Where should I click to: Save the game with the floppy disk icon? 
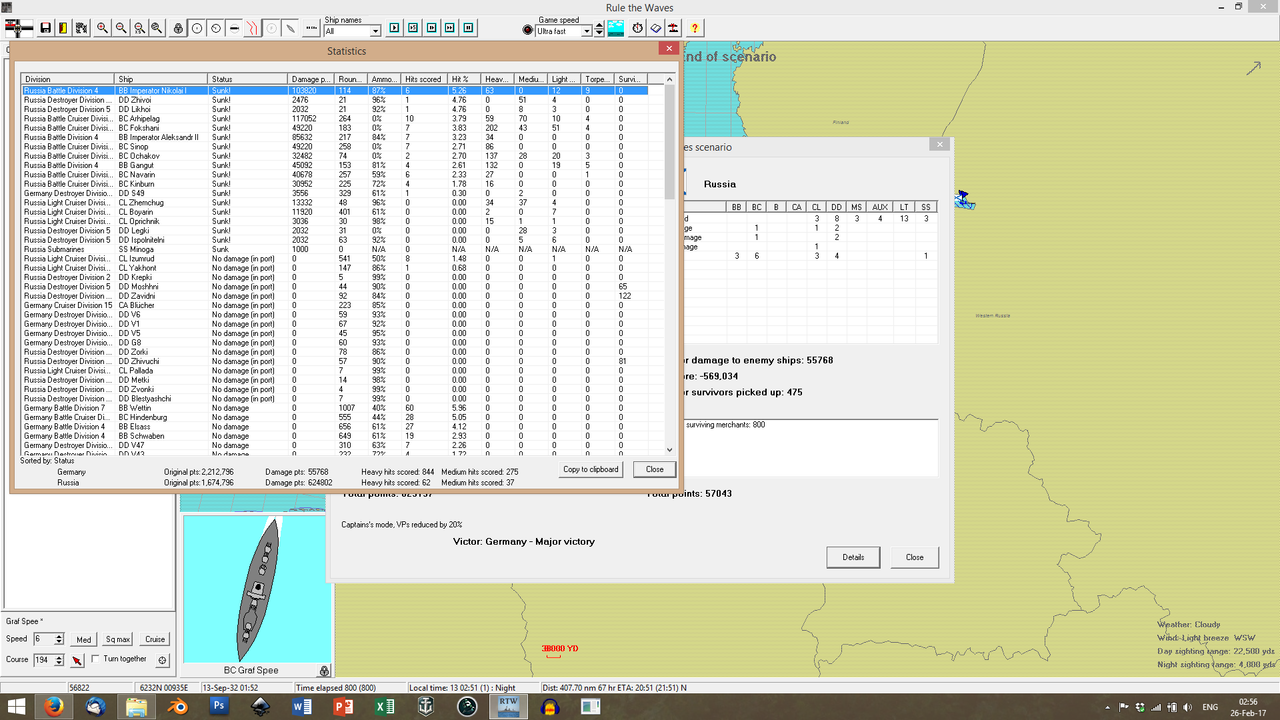[x=44, y=28]
